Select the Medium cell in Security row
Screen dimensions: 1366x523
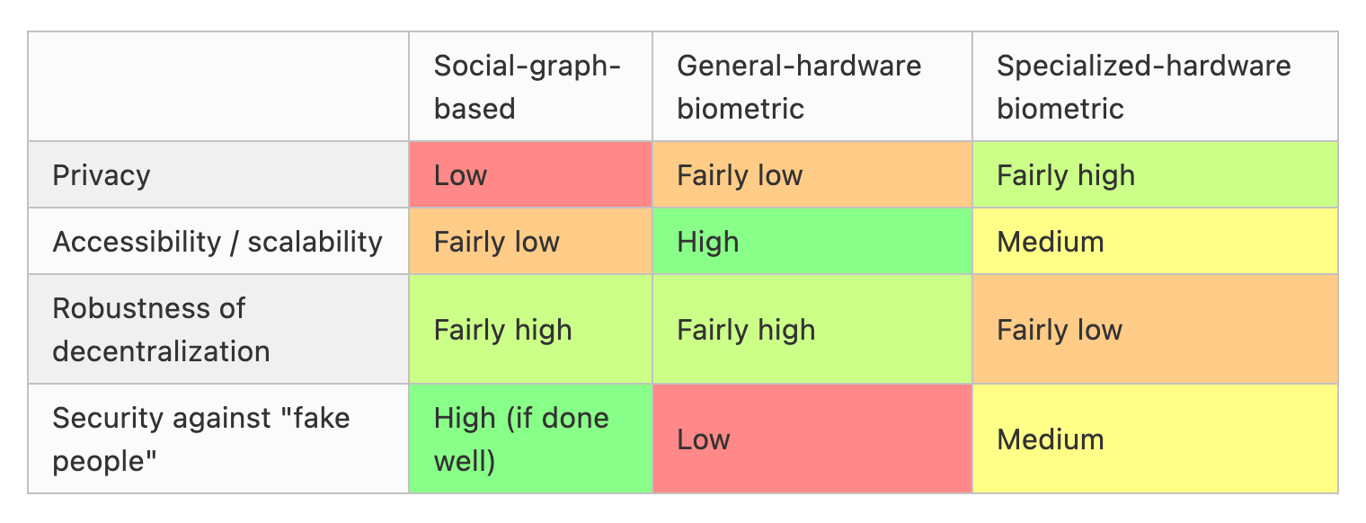[1155, 439]
